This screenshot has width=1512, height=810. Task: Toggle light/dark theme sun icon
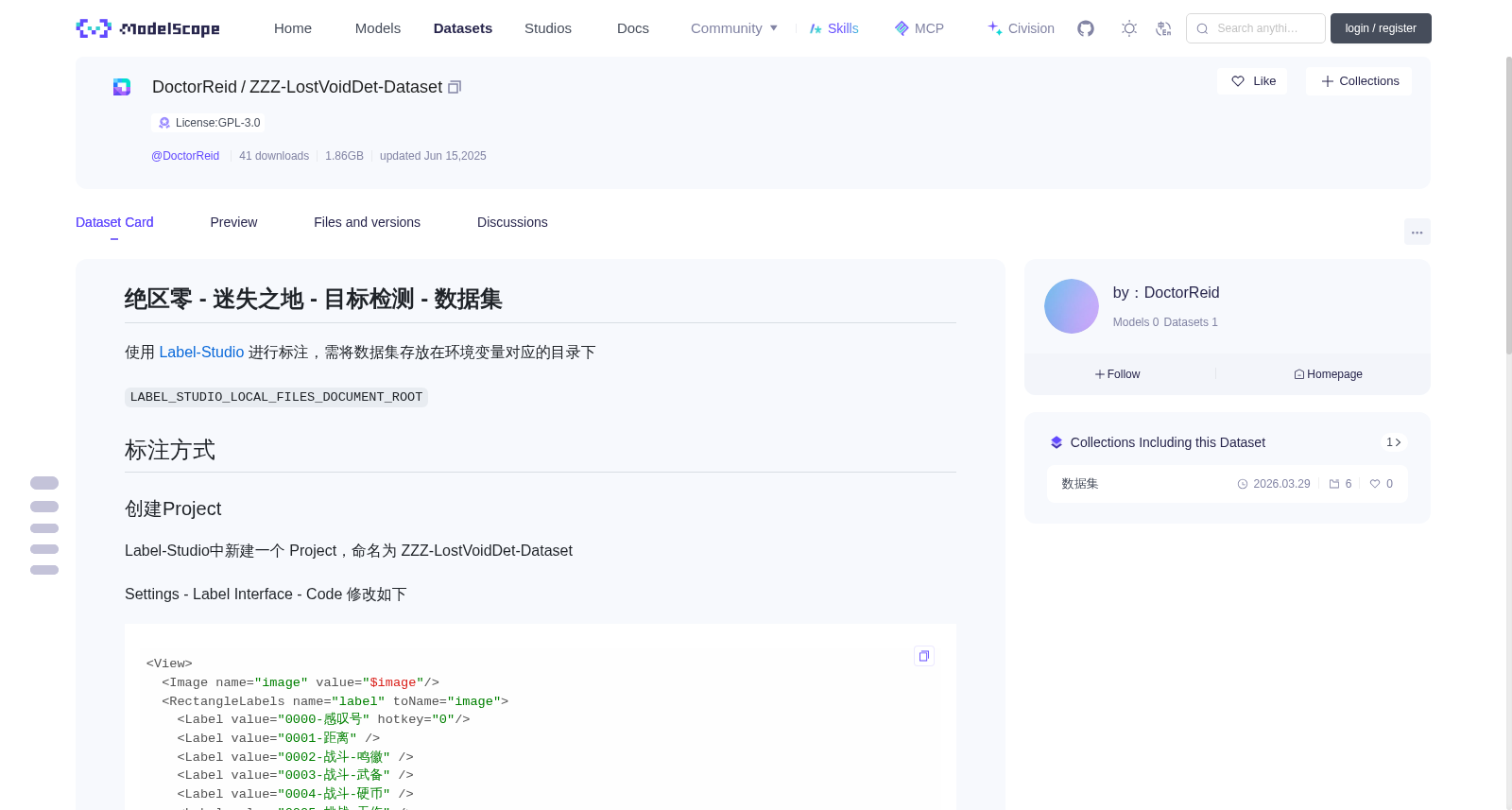coord(1129,28)
